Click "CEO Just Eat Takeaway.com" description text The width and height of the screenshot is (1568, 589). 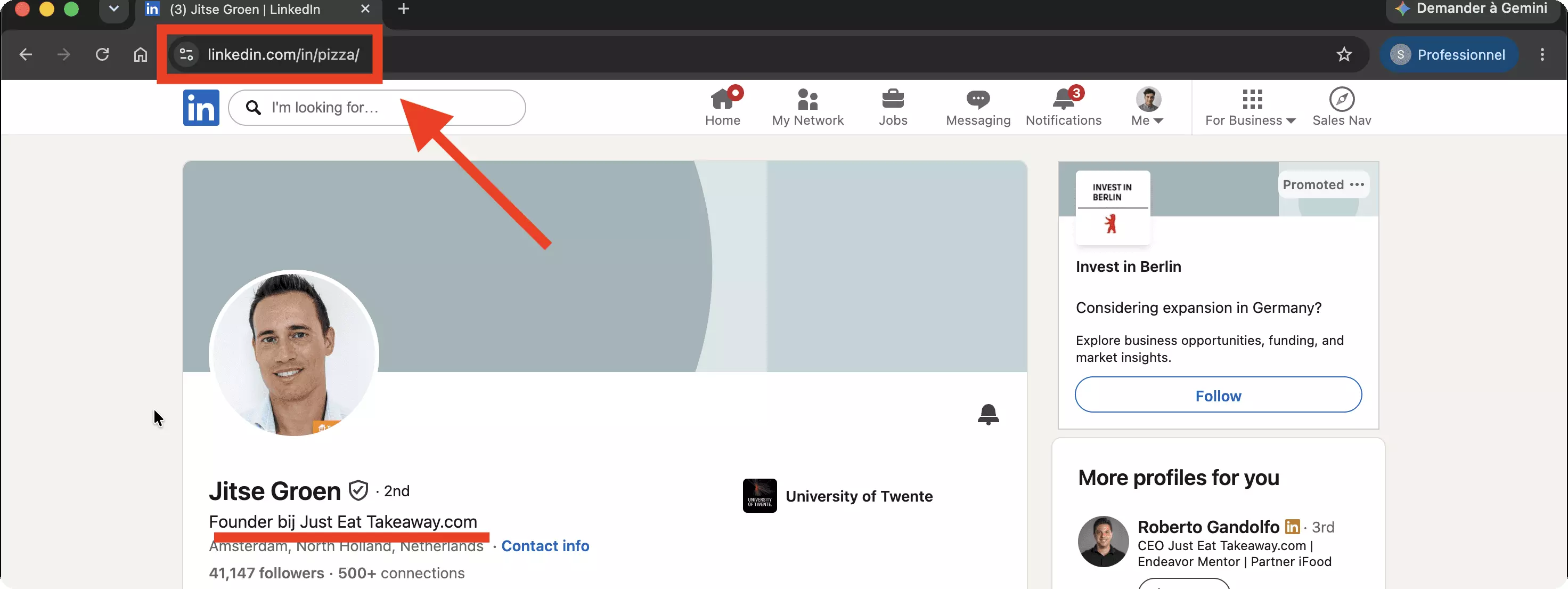(x=1235, y=554)
